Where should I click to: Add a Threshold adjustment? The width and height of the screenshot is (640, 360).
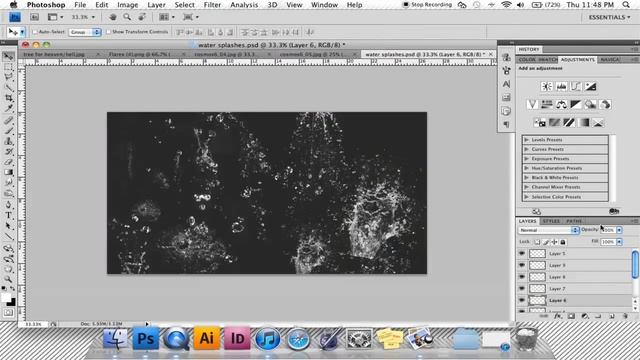(x=569, y=122)
